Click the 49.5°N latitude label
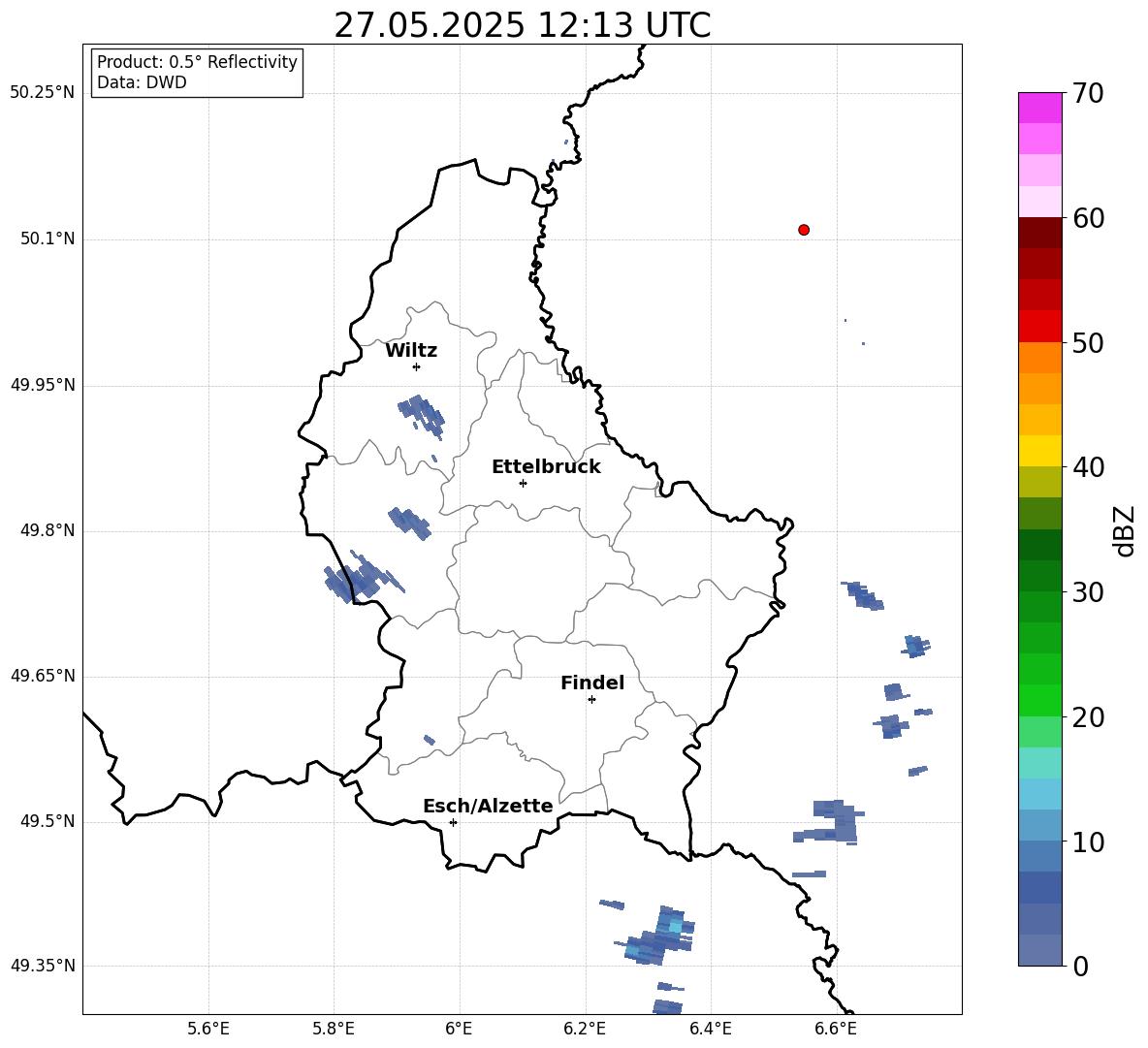 pos(48,821)
